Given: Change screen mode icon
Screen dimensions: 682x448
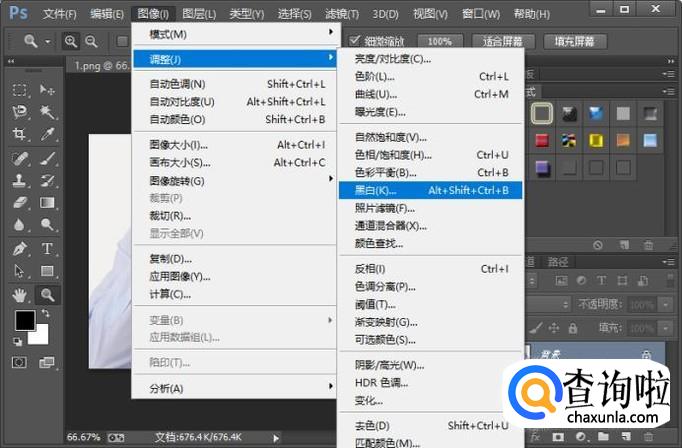Looking at the screenshot, I should [x=46, y=362].
